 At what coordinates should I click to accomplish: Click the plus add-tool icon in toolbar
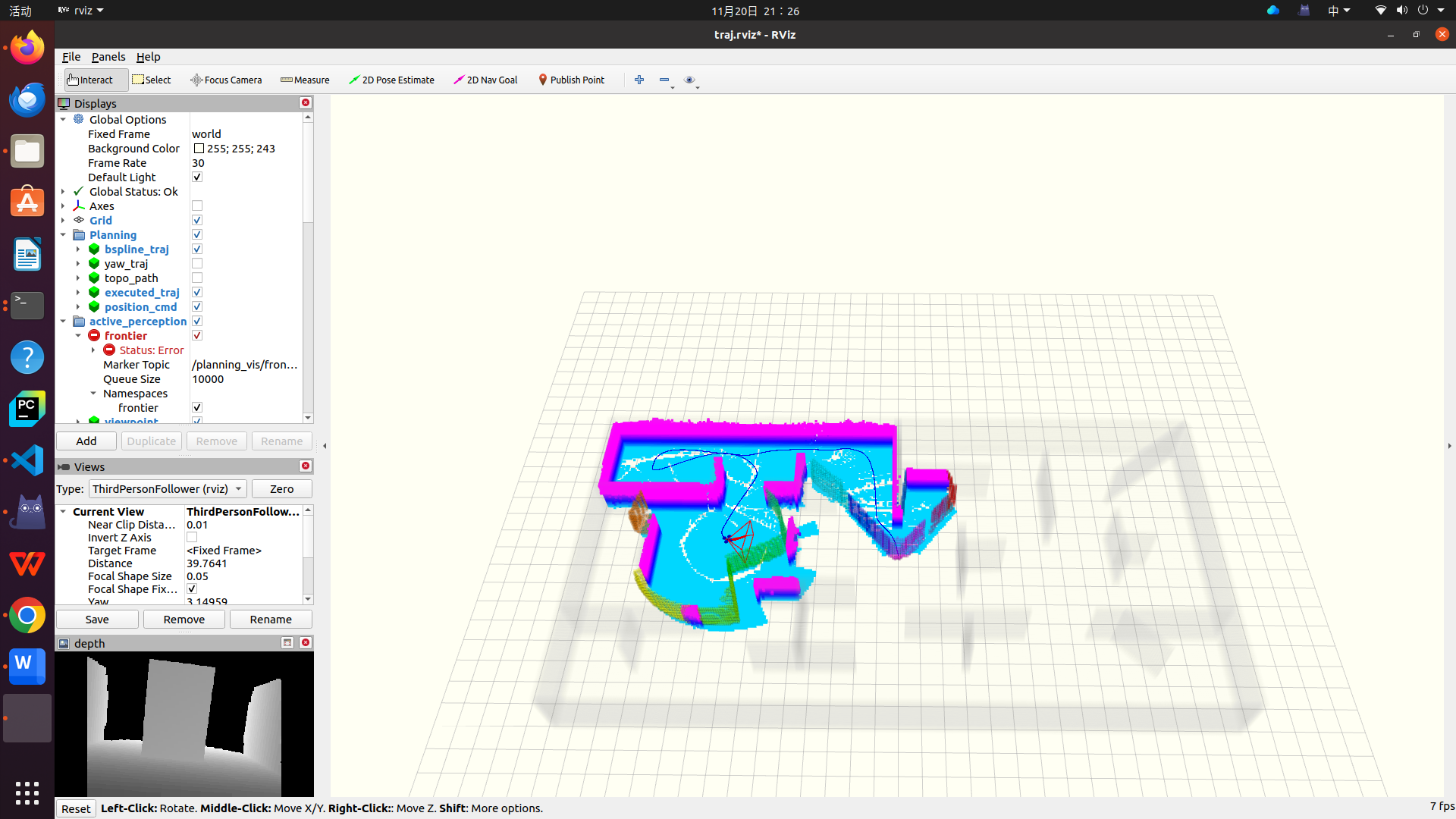639,80
